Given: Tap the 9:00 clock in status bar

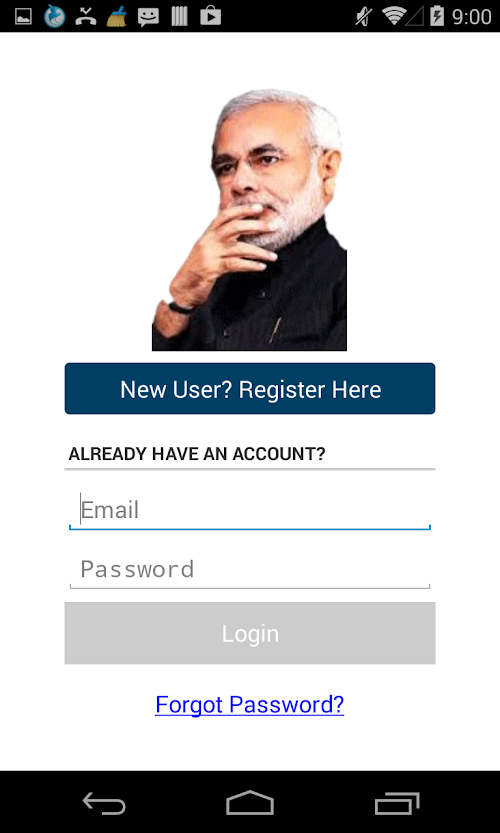Looking at the screenshot, I should tap(471, 16).
